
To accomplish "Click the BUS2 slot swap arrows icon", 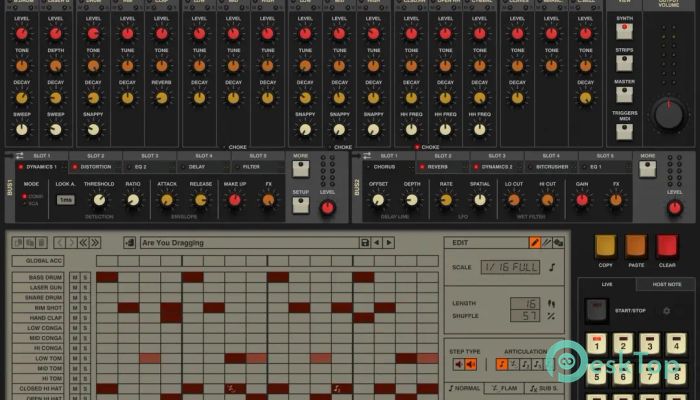I will (x=365, y=156).
